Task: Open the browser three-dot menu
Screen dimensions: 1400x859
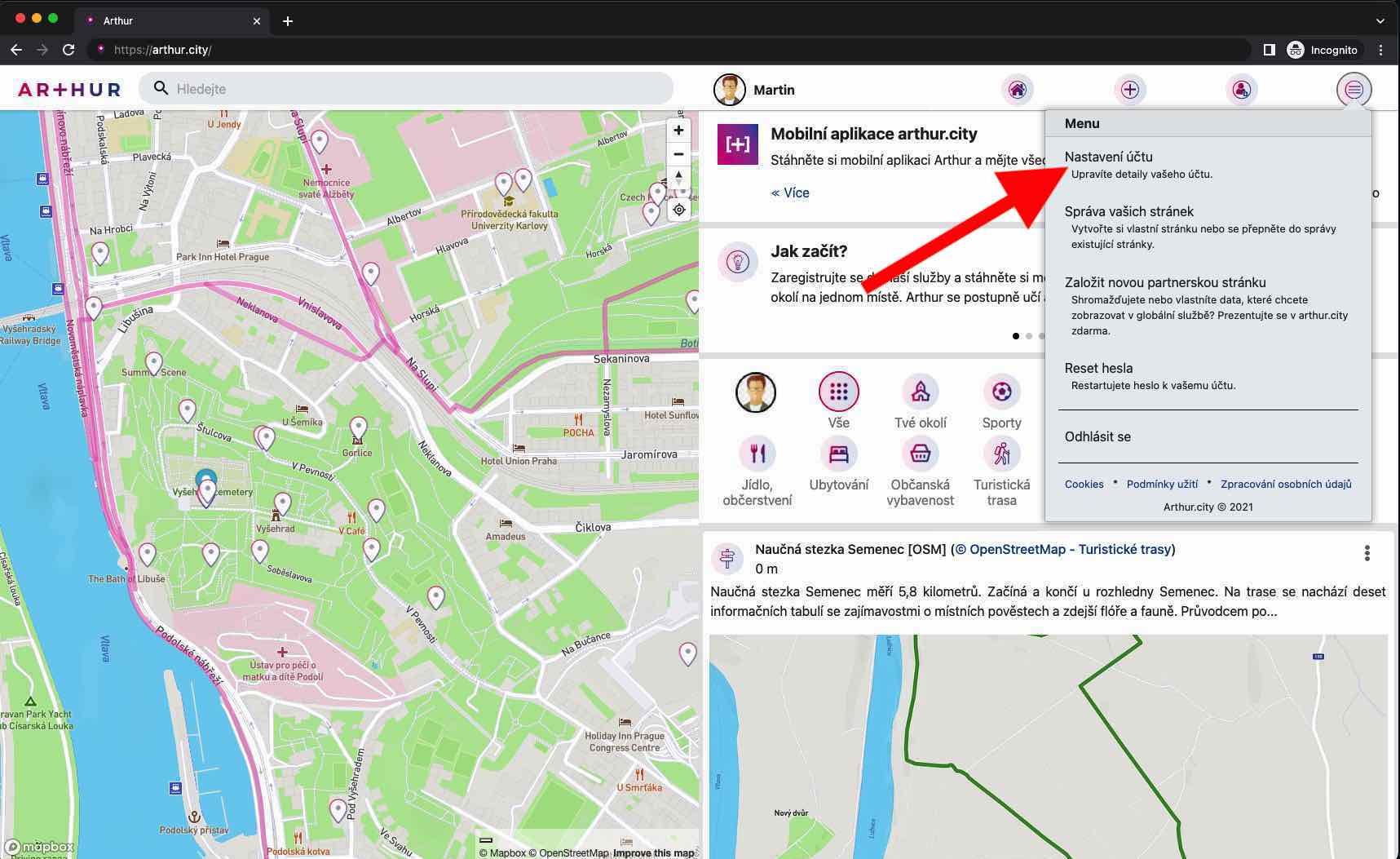Action: 1380,50
